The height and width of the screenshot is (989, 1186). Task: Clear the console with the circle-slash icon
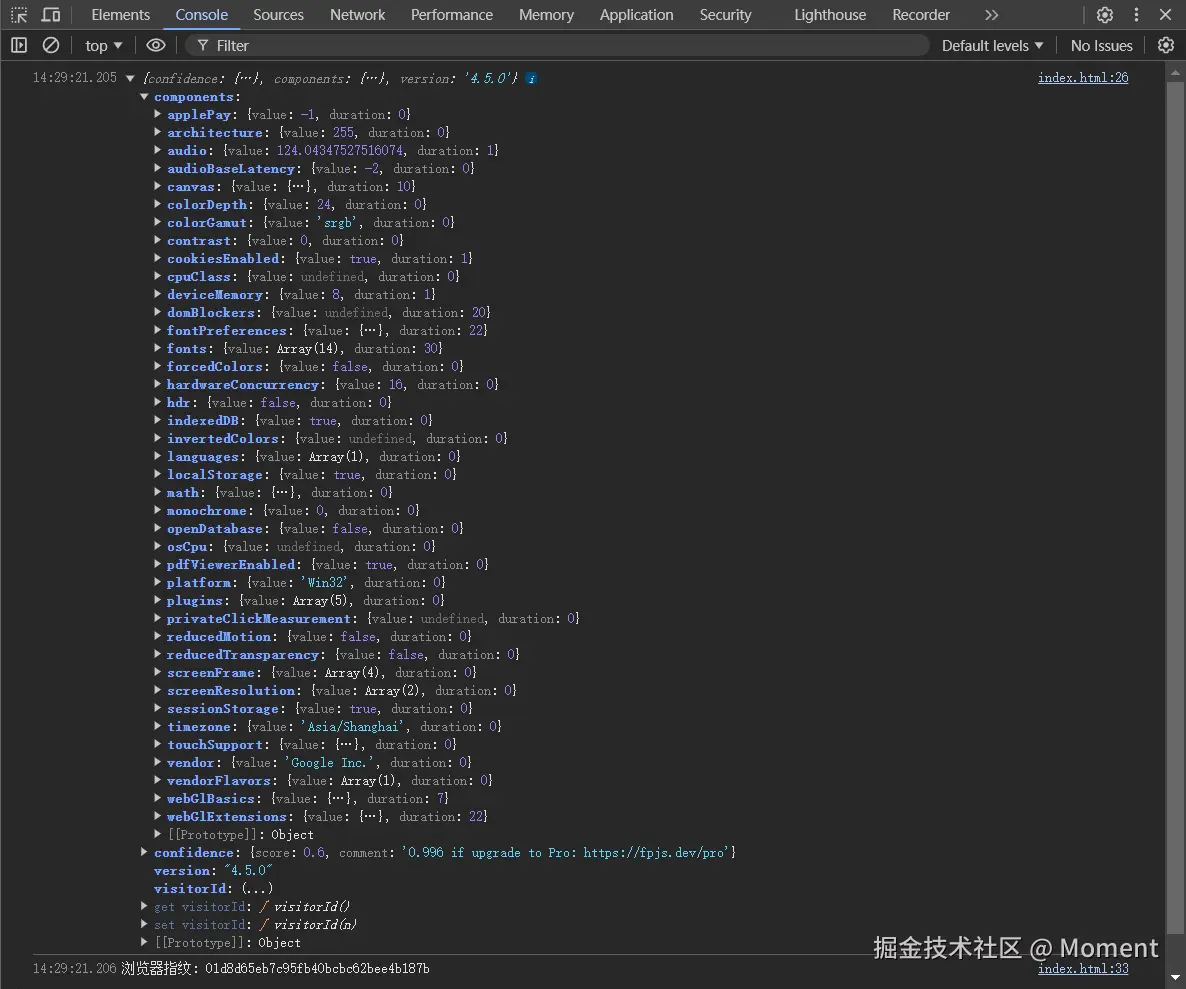coord(51,45)
